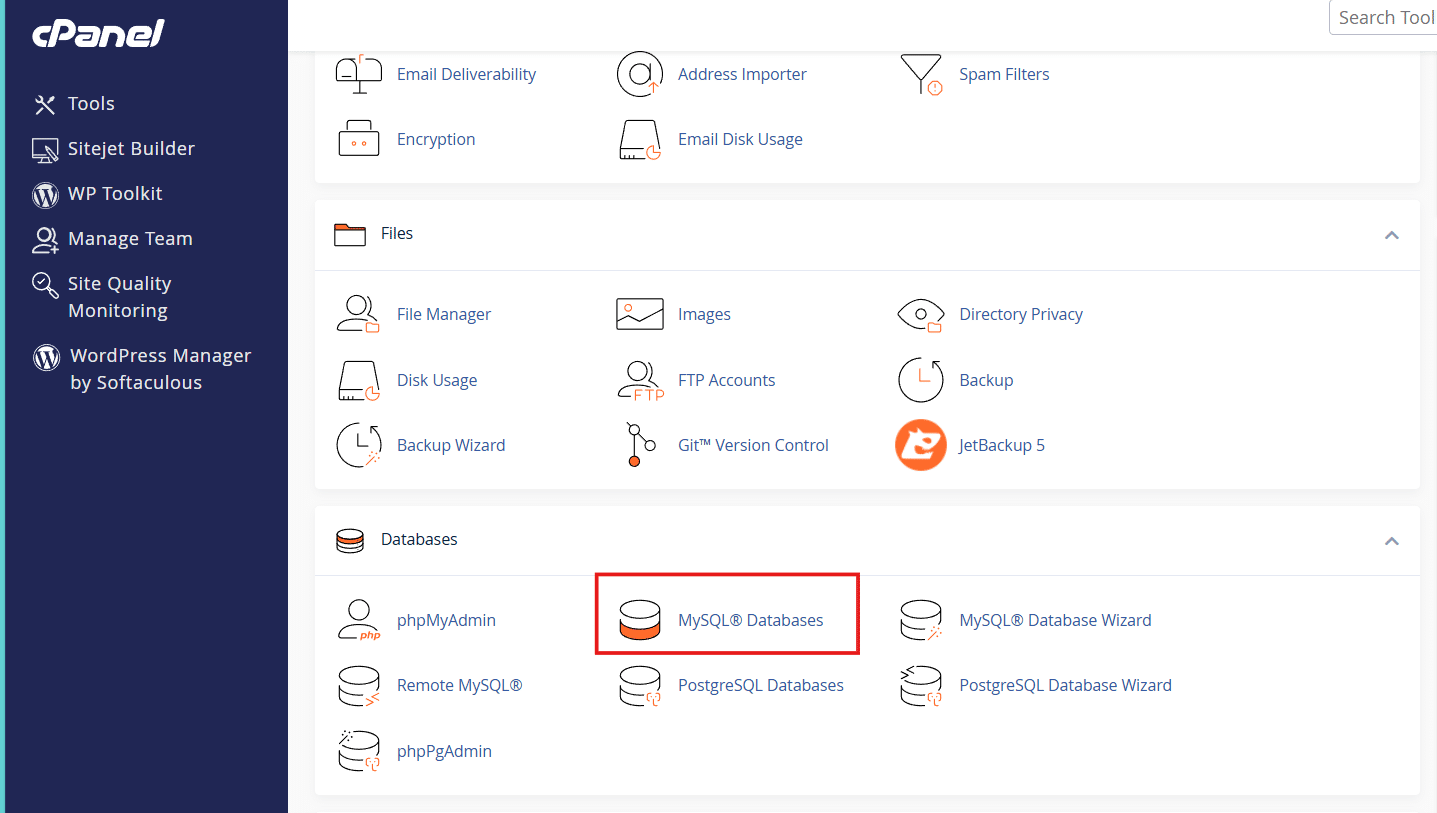Click the Email Disk Usage link
The image size is (1437, 813).
pos(740,139)
